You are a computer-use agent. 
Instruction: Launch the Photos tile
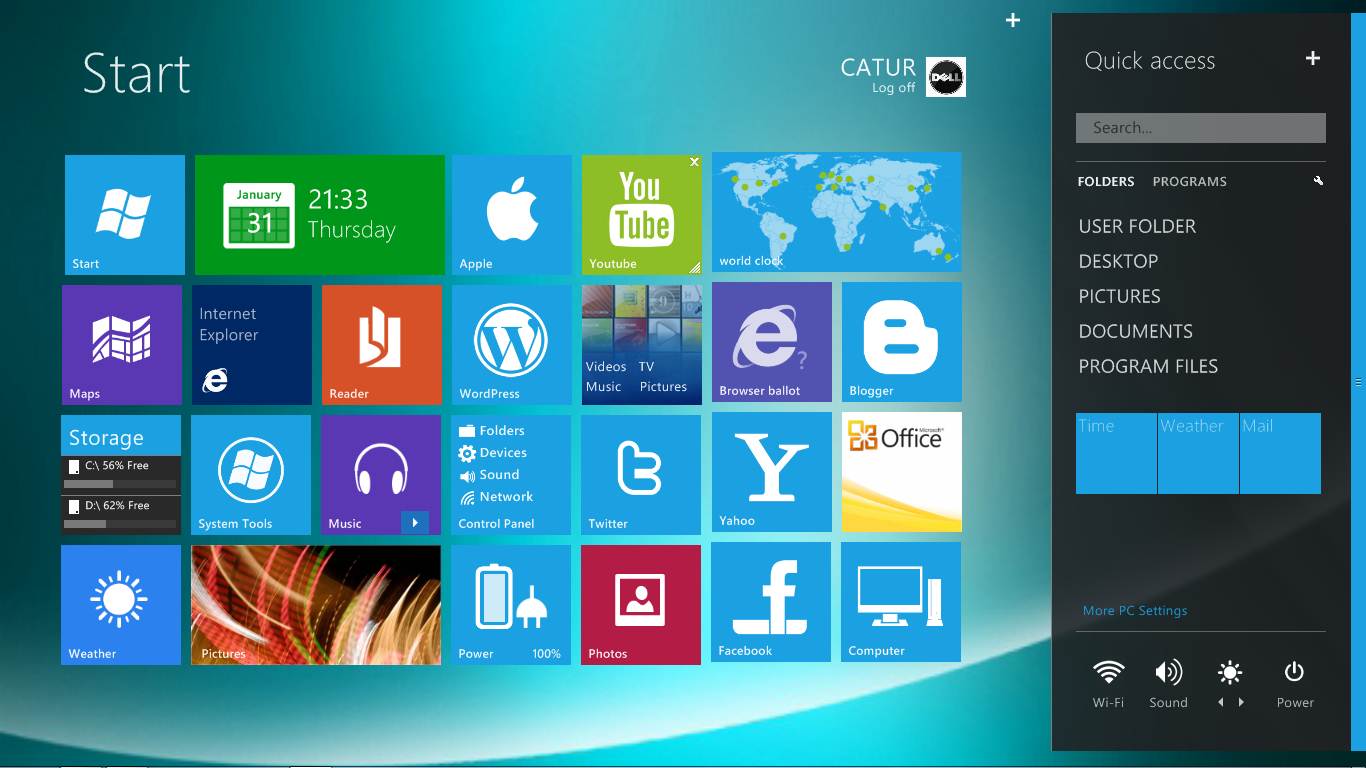(x=641, y=605)
